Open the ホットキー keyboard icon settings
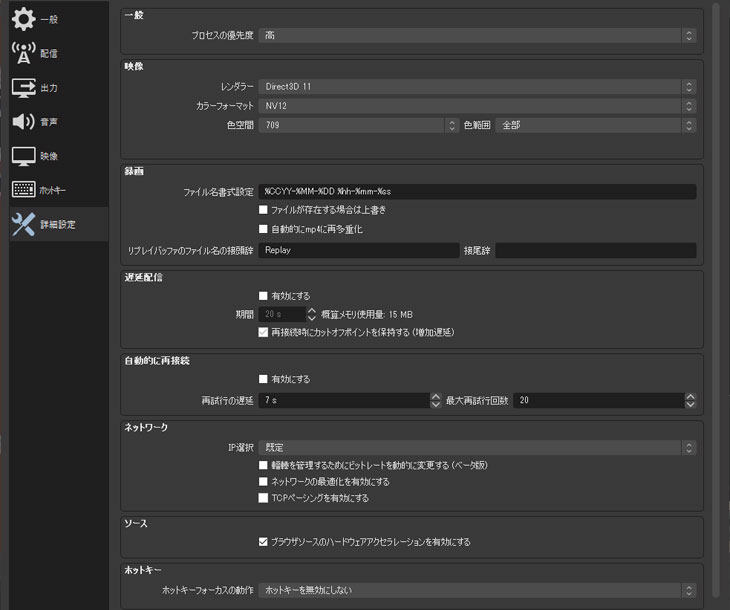Screen dimensions: 730x610 click(23, 190)
